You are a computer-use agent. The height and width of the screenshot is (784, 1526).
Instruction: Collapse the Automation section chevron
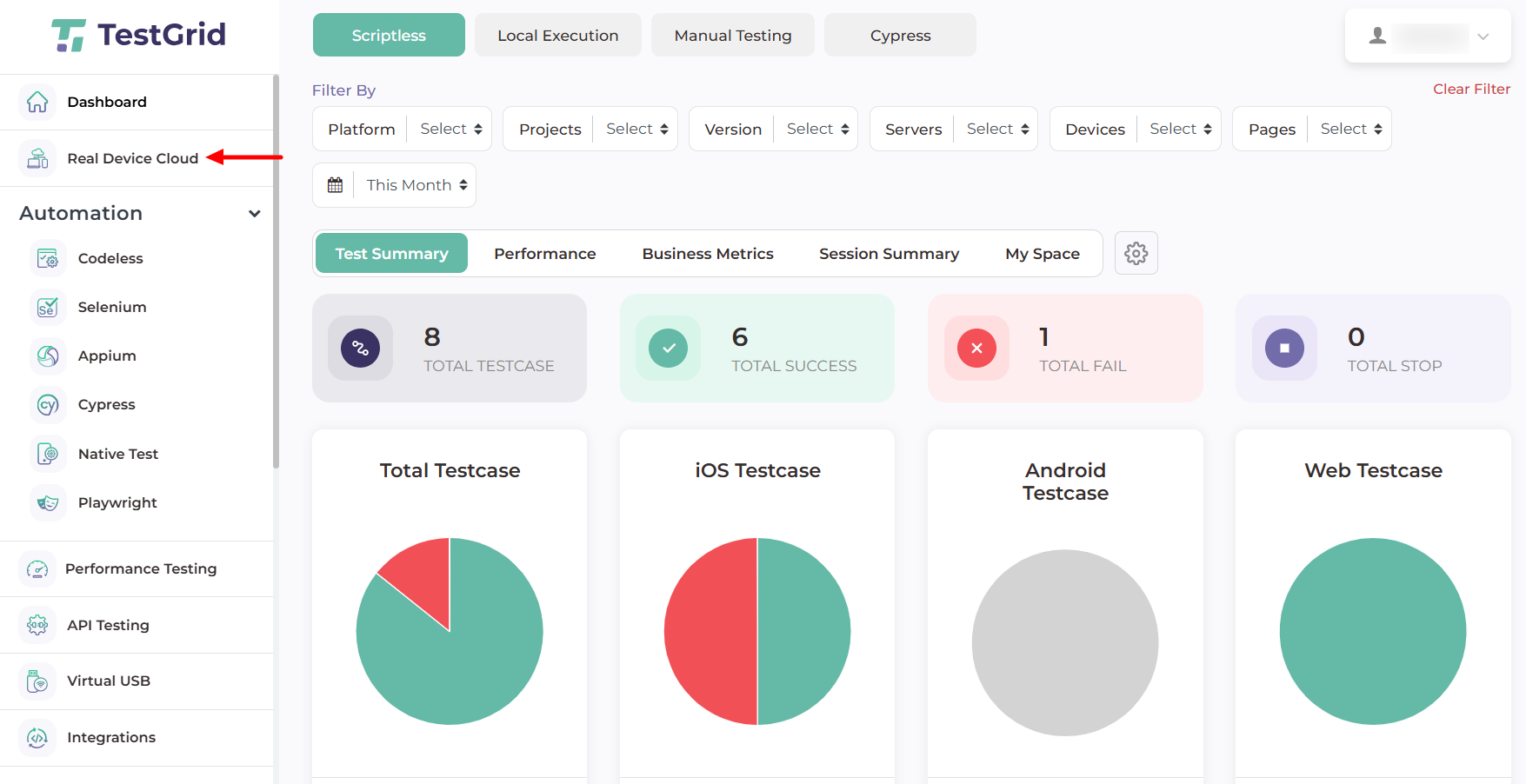(254, 214)
